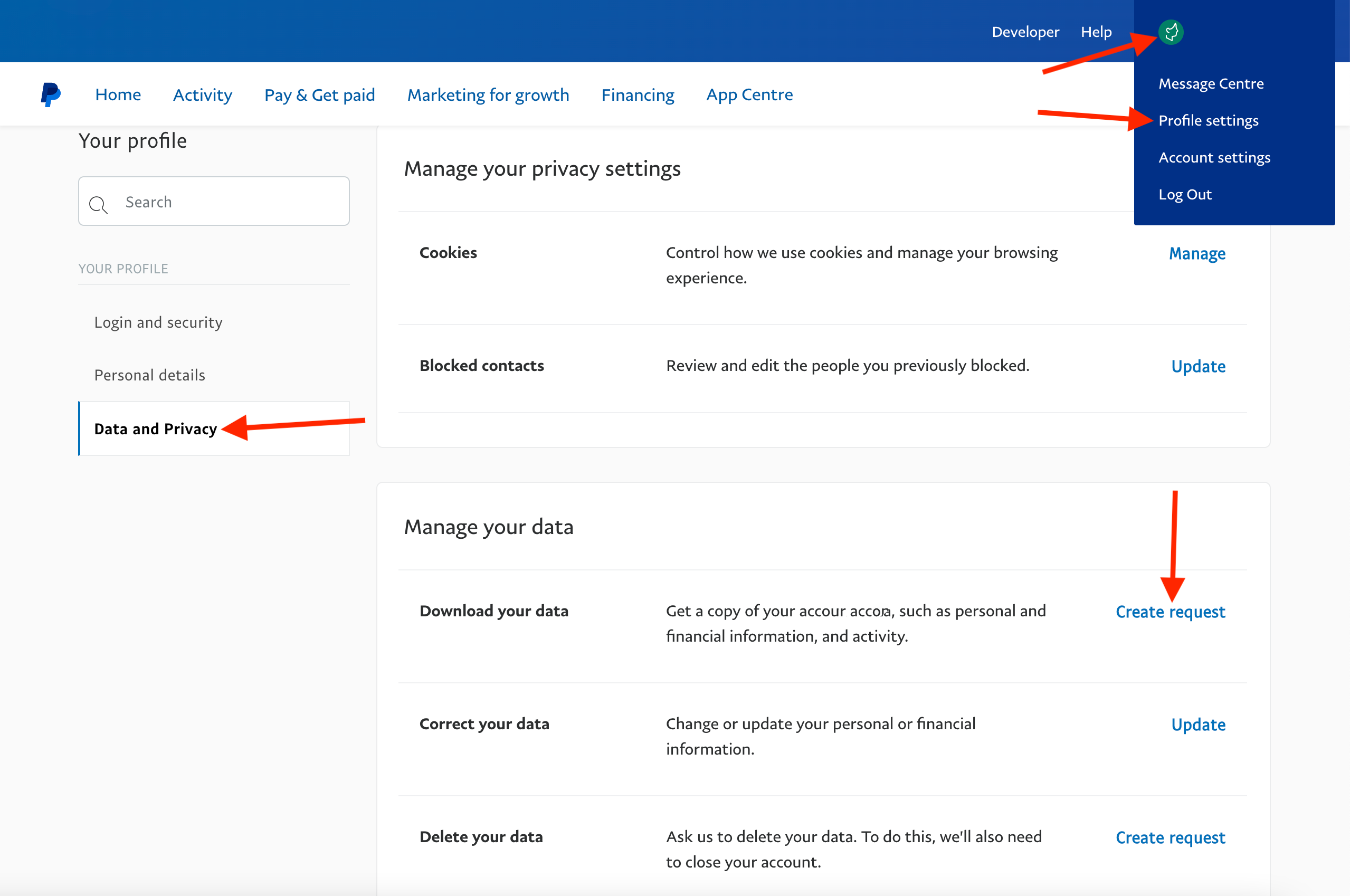Screen dimensions: 1350x896
Task: Select Data and Privacy sidebar item
Action: (214, 428)
